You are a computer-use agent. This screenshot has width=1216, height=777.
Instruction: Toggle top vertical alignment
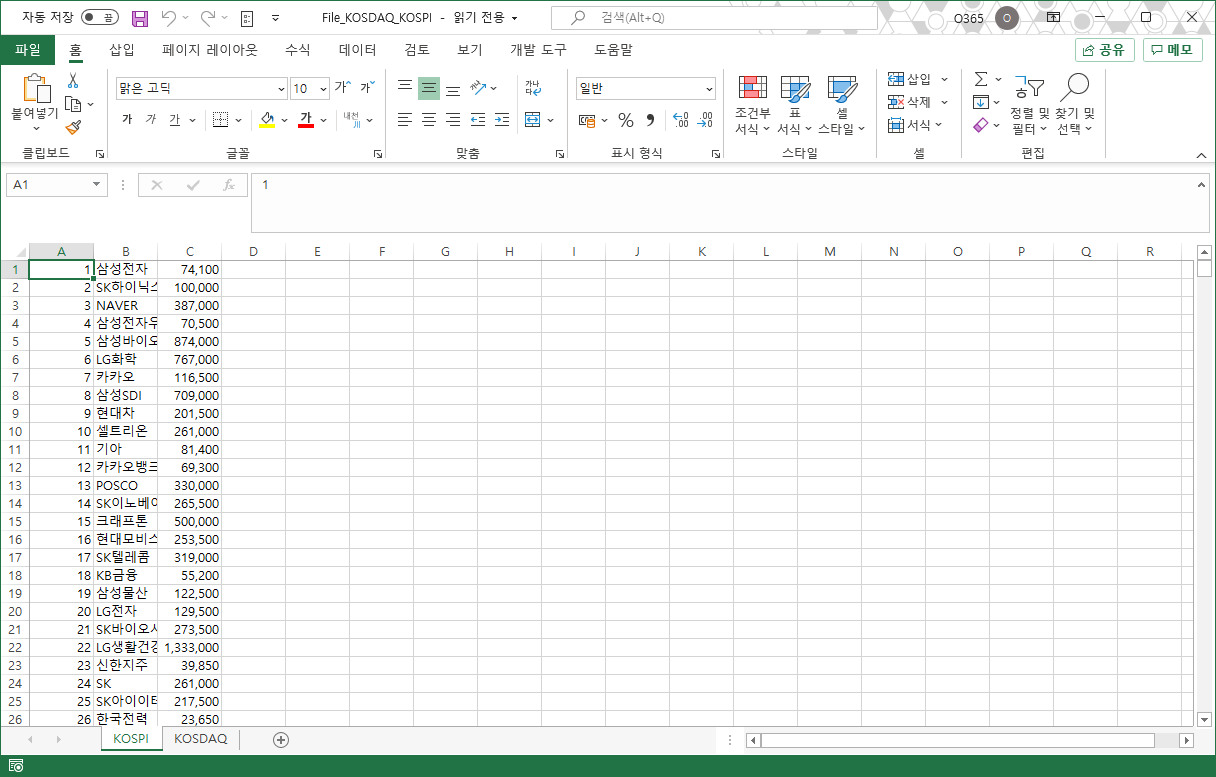(405, 88)
